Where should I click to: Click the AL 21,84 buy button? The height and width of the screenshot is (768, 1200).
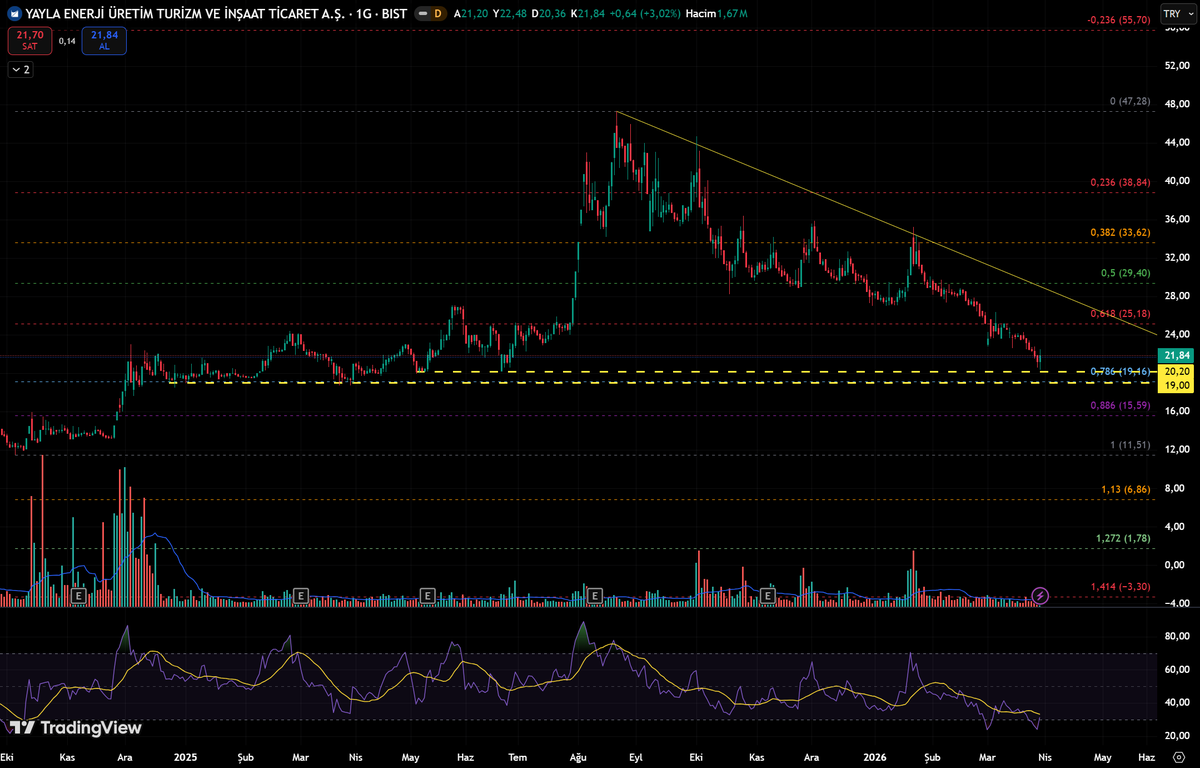(103, 40)
